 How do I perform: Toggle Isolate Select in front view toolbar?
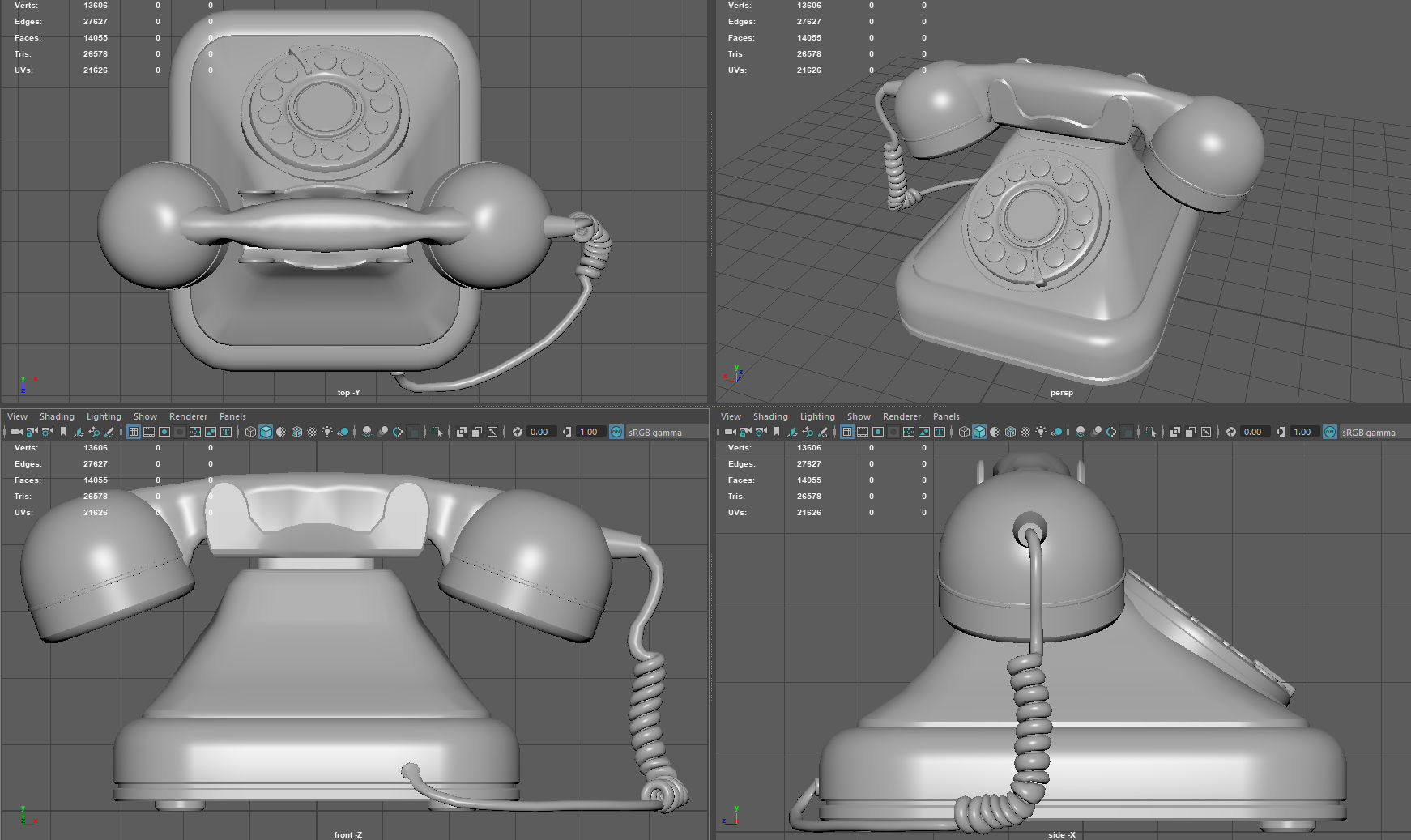click(x=437, y=432)
